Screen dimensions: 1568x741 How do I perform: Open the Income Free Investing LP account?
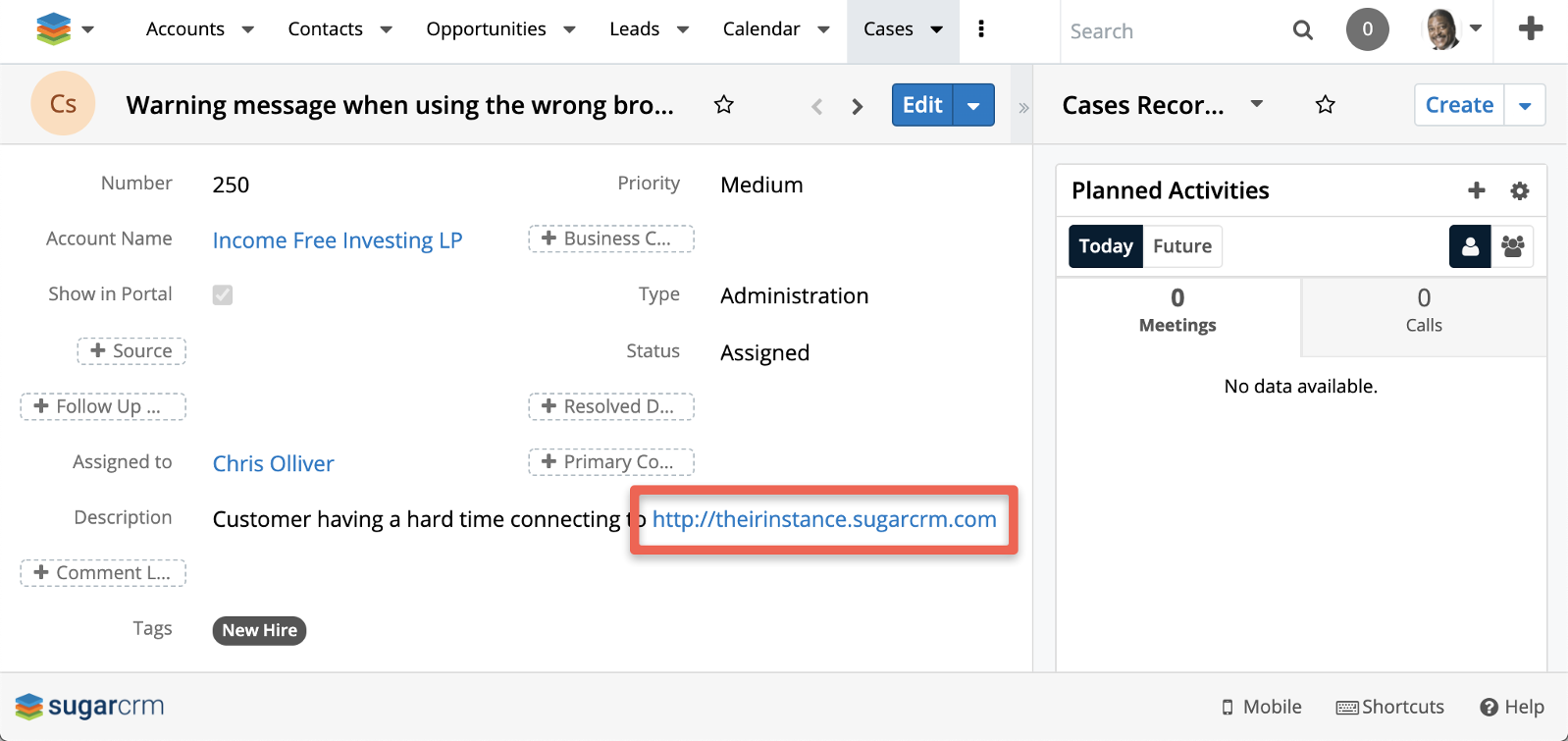(x=337, y=240)
